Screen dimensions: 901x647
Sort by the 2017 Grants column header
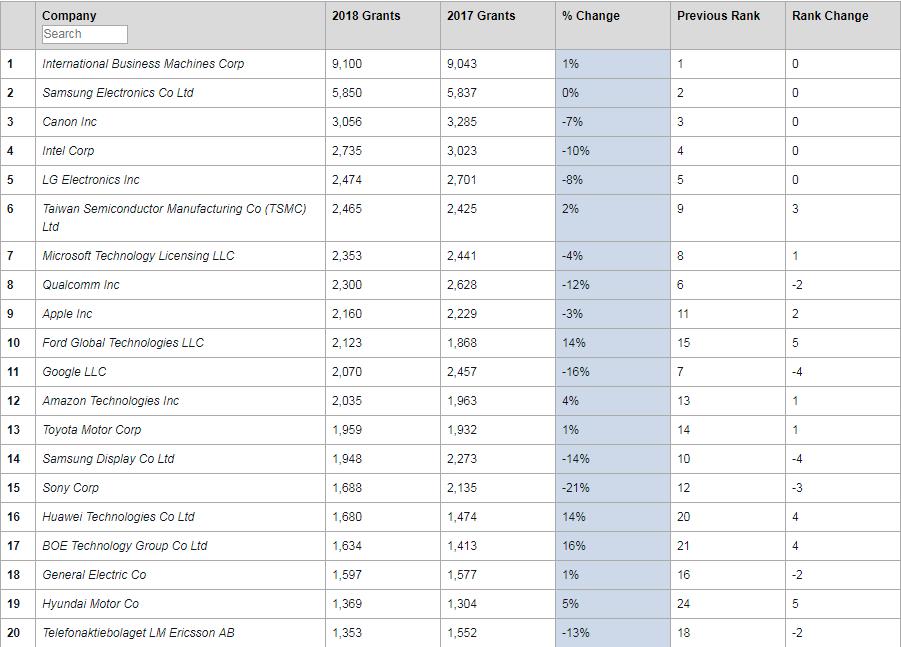(481, 16)
